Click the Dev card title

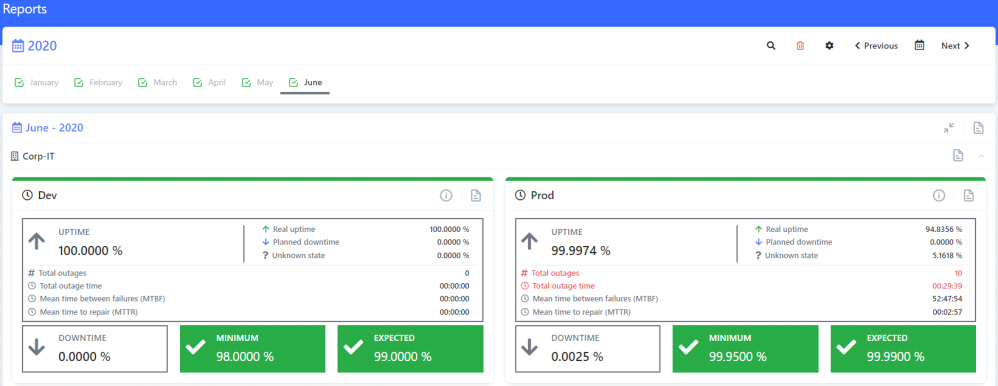pos(48,196)
